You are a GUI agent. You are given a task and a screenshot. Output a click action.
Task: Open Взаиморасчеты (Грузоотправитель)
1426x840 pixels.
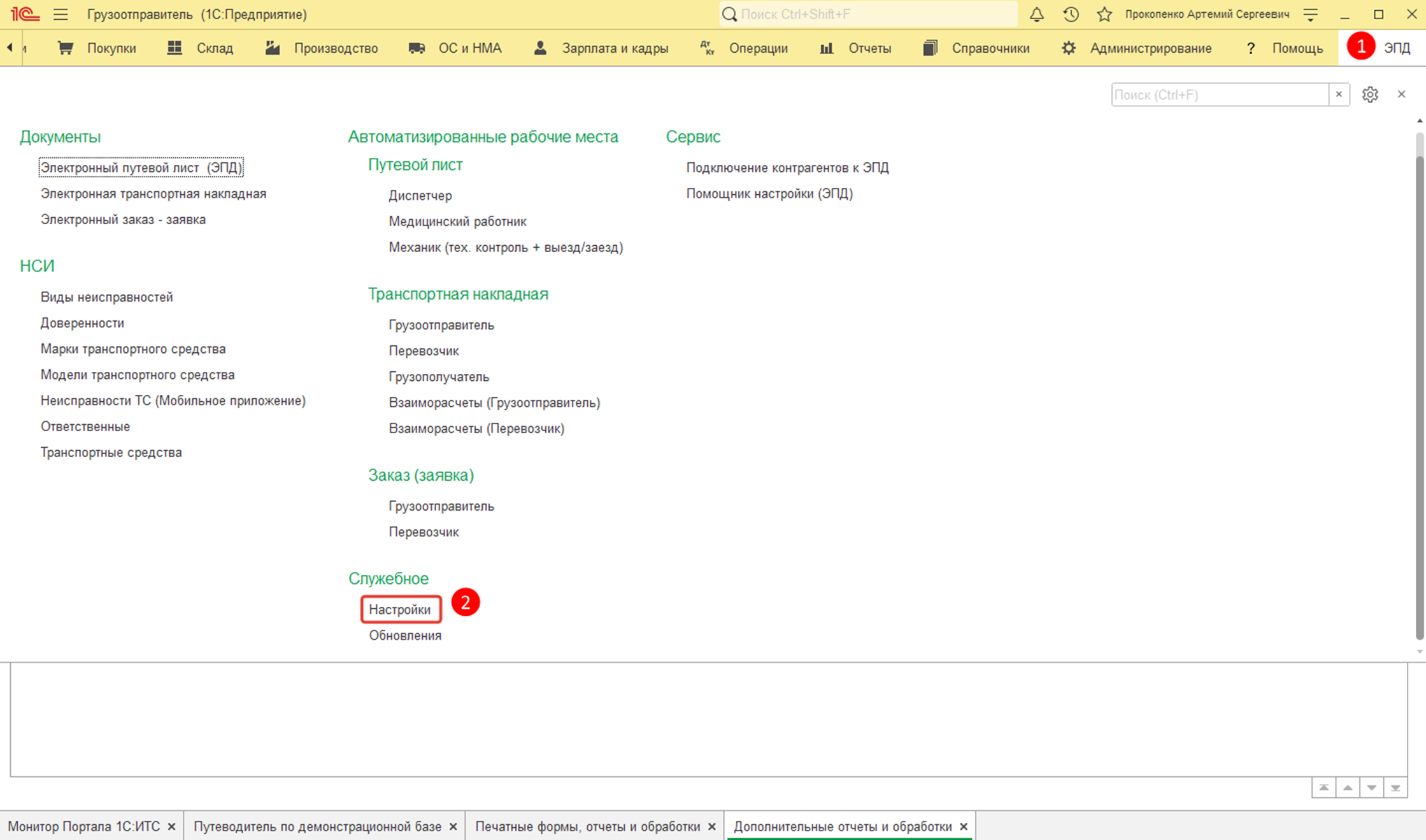(x=494, y=402)
